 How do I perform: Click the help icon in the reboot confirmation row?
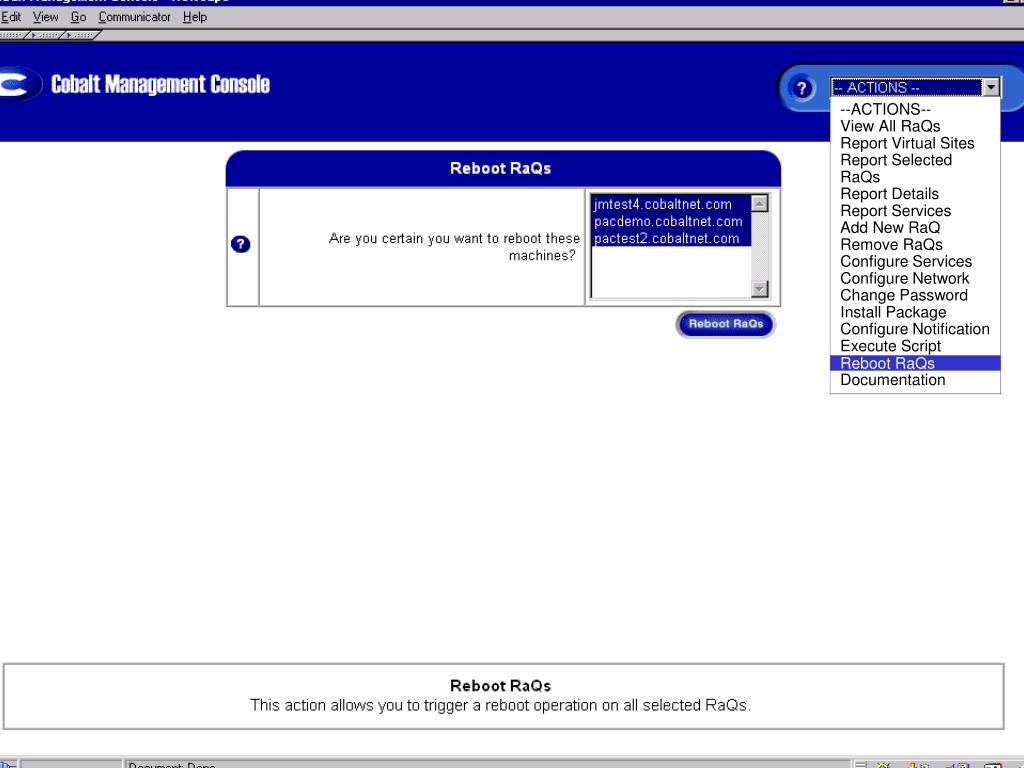point(240,244)
